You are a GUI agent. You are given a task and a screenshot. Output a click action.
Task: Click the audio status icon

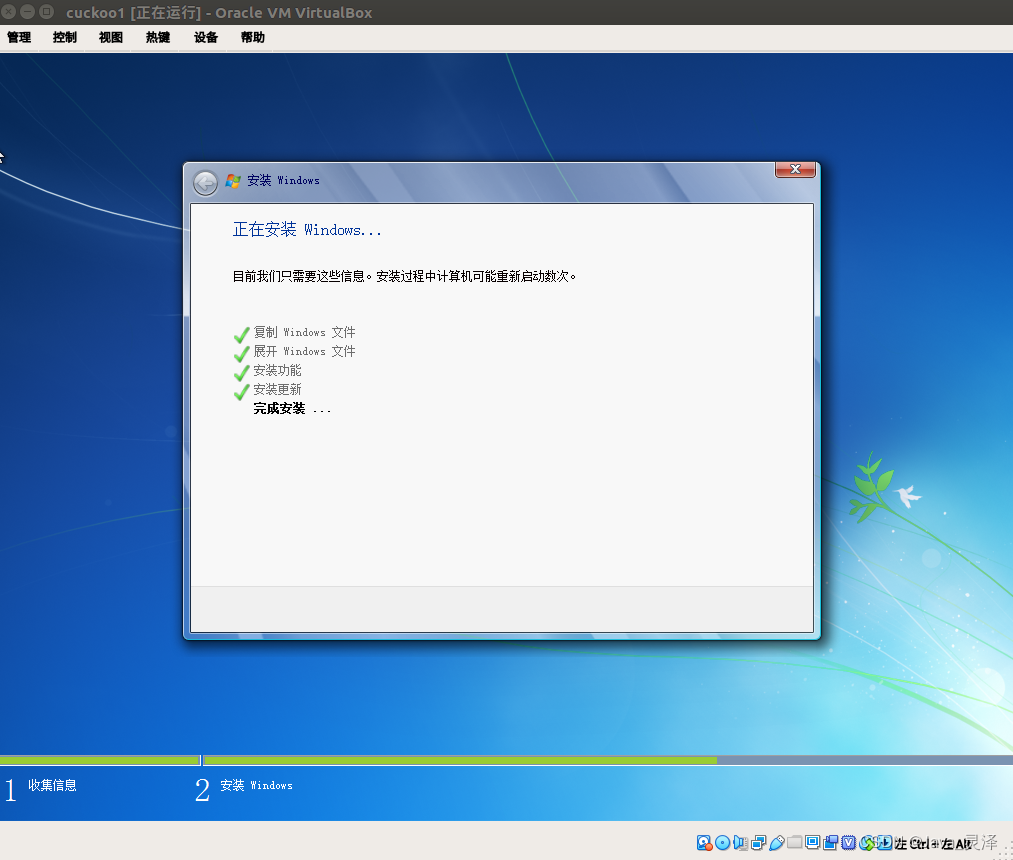click(739, 843)
